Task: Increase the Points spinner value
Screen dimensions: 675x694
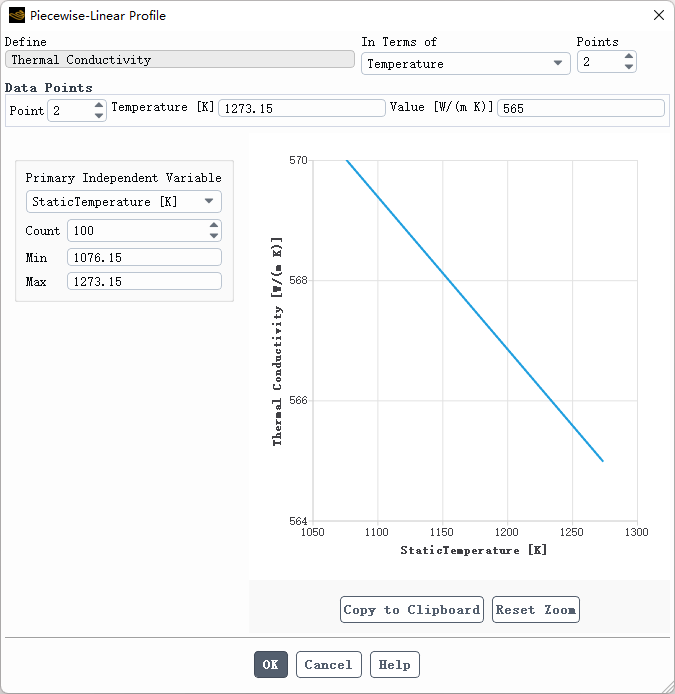Action: [629, 57]
